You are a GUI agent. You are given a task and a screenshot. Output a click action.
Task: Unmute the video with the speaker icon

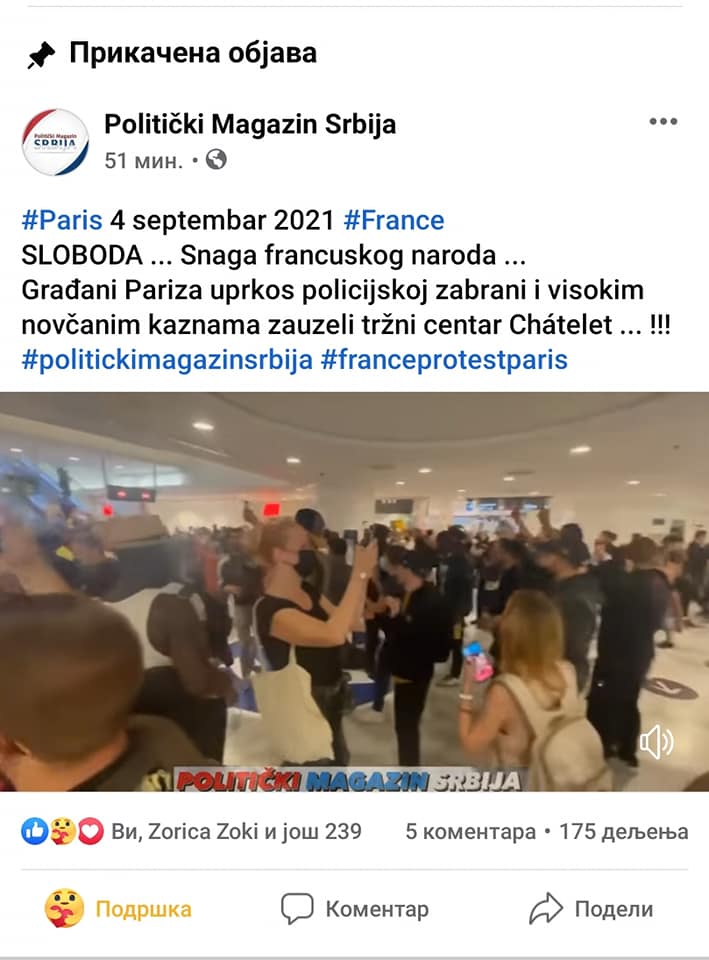656,742
